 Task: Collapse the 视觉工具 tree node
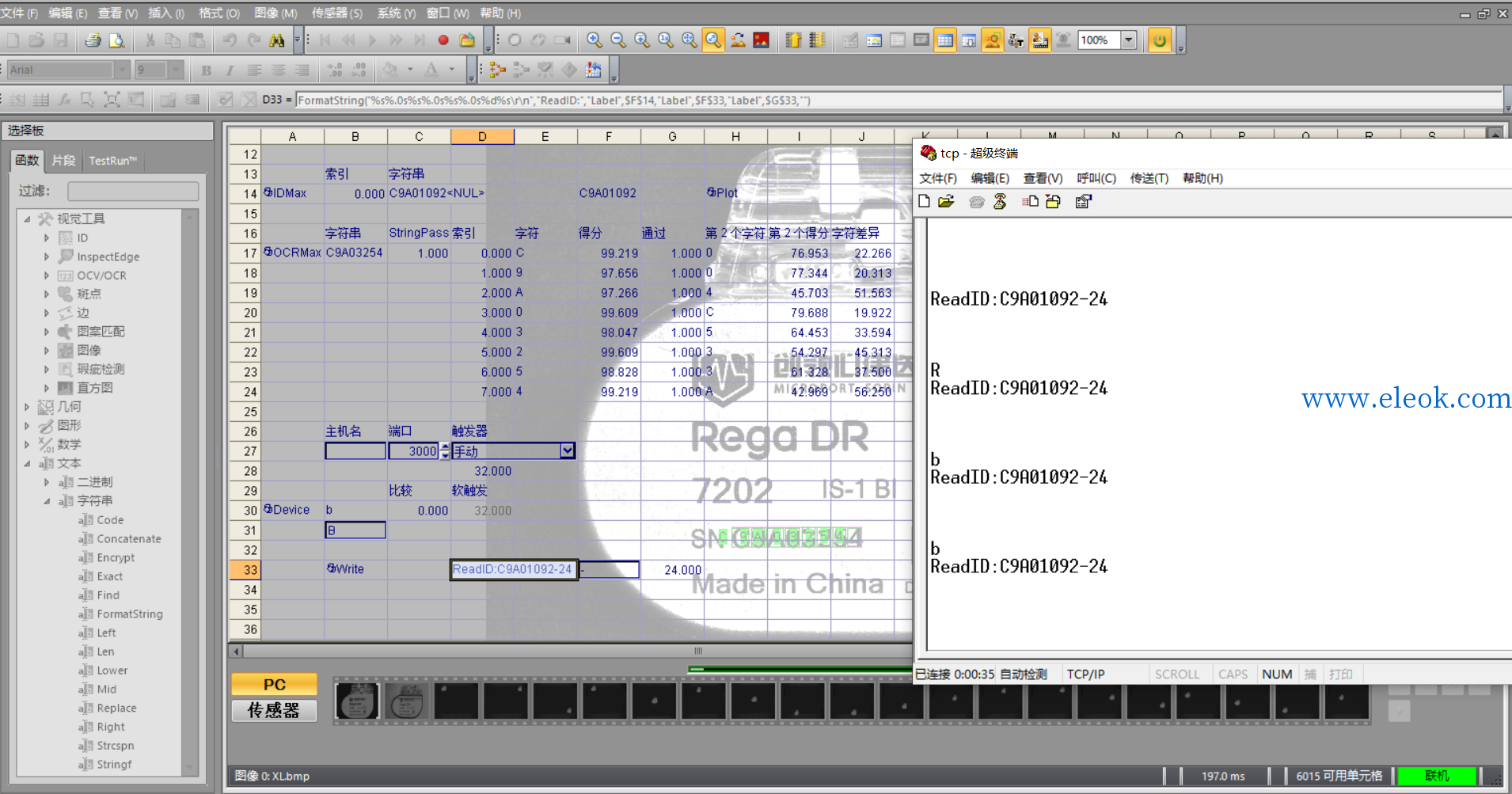27,218
